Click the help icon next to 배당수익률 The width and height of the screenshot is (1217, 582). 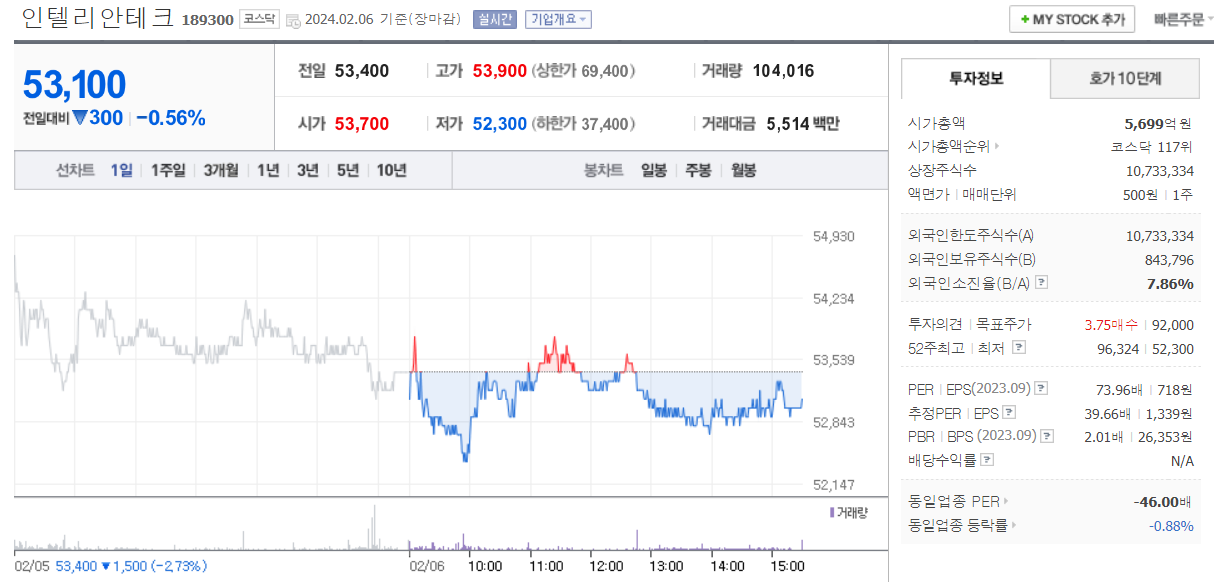987,460
